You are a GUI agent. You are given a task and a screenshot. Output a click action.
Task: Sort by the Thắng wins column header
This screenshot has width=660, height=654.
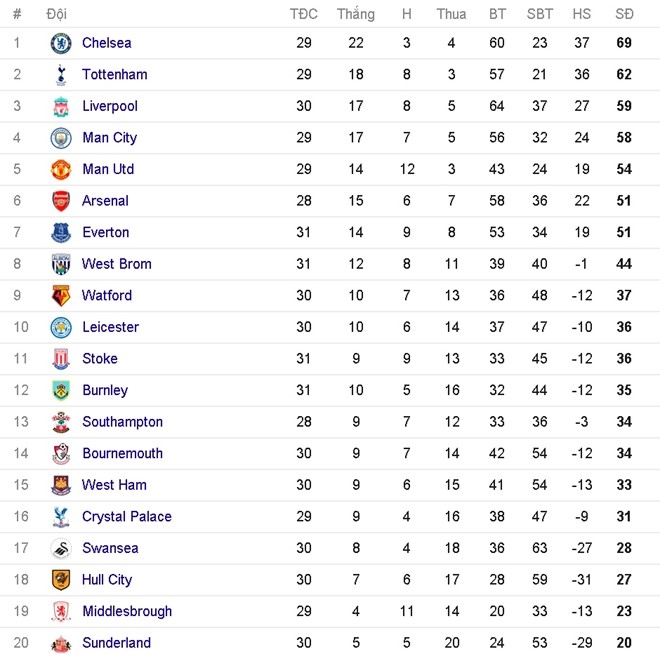356,14
